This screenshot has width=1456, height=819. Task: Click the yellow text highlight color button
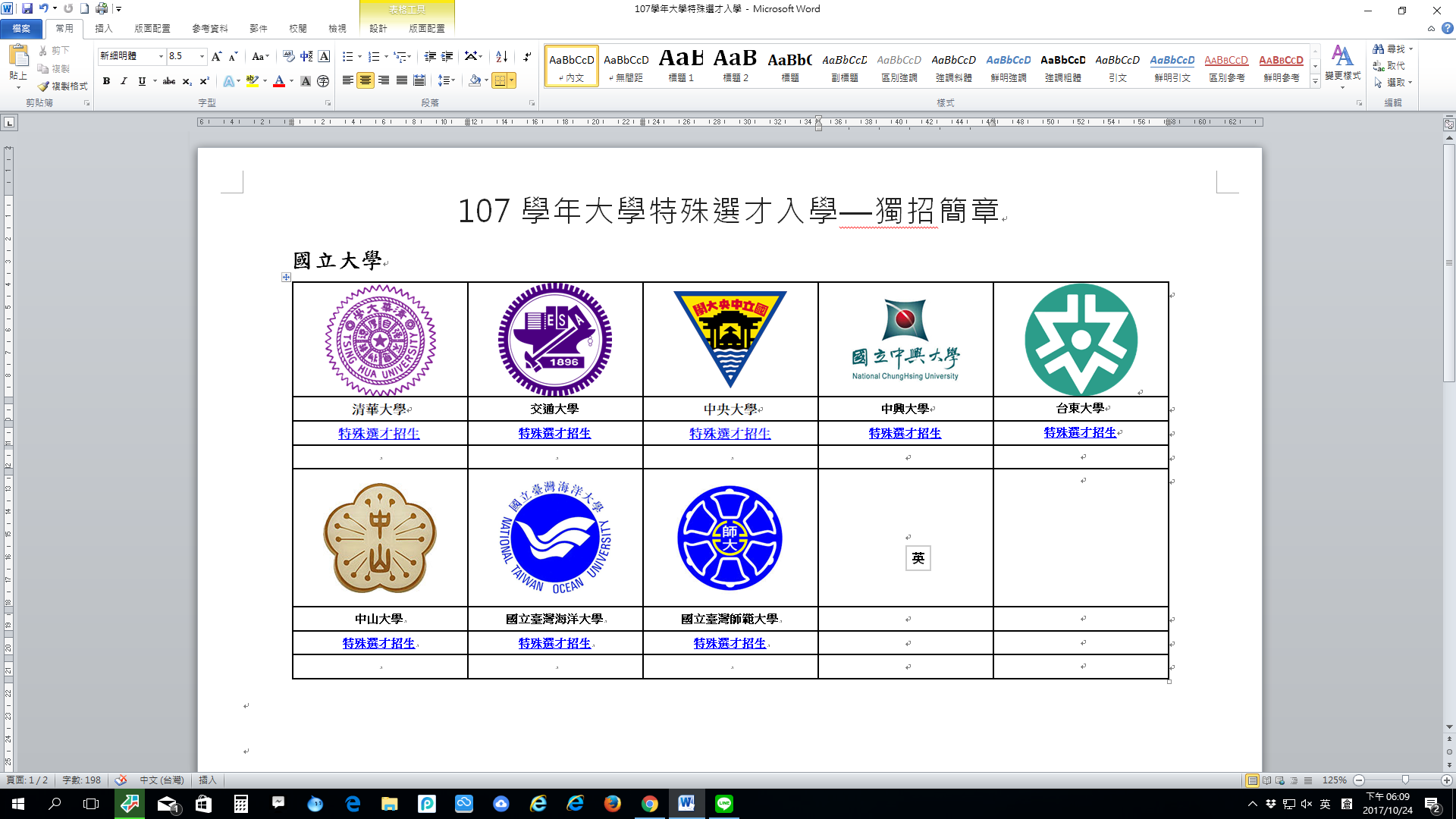[253, 81]
